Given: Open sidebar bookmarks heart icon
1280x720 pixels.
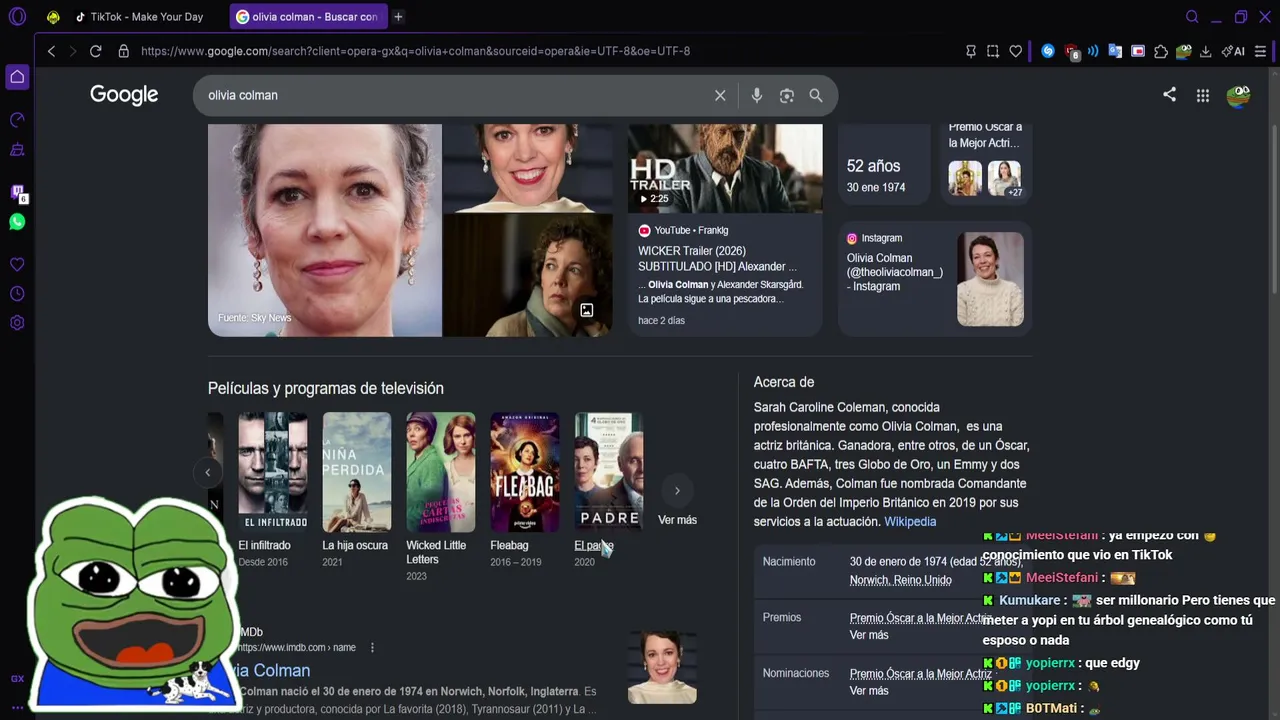Looking at the screenshot, I should pos(17,265).
